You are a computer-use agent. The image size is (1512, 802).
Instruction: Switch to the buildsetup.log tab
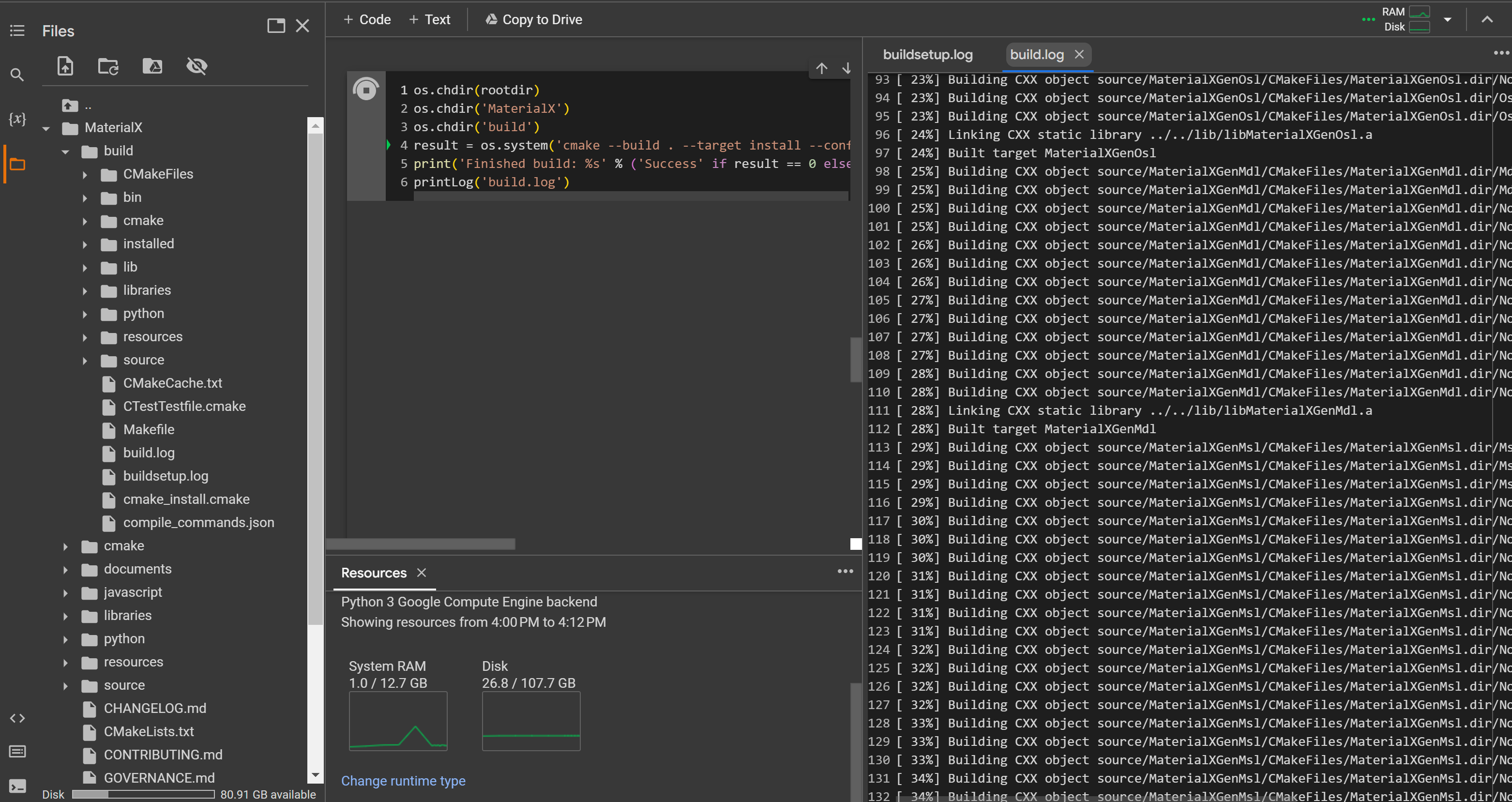(x=927, y=55)
